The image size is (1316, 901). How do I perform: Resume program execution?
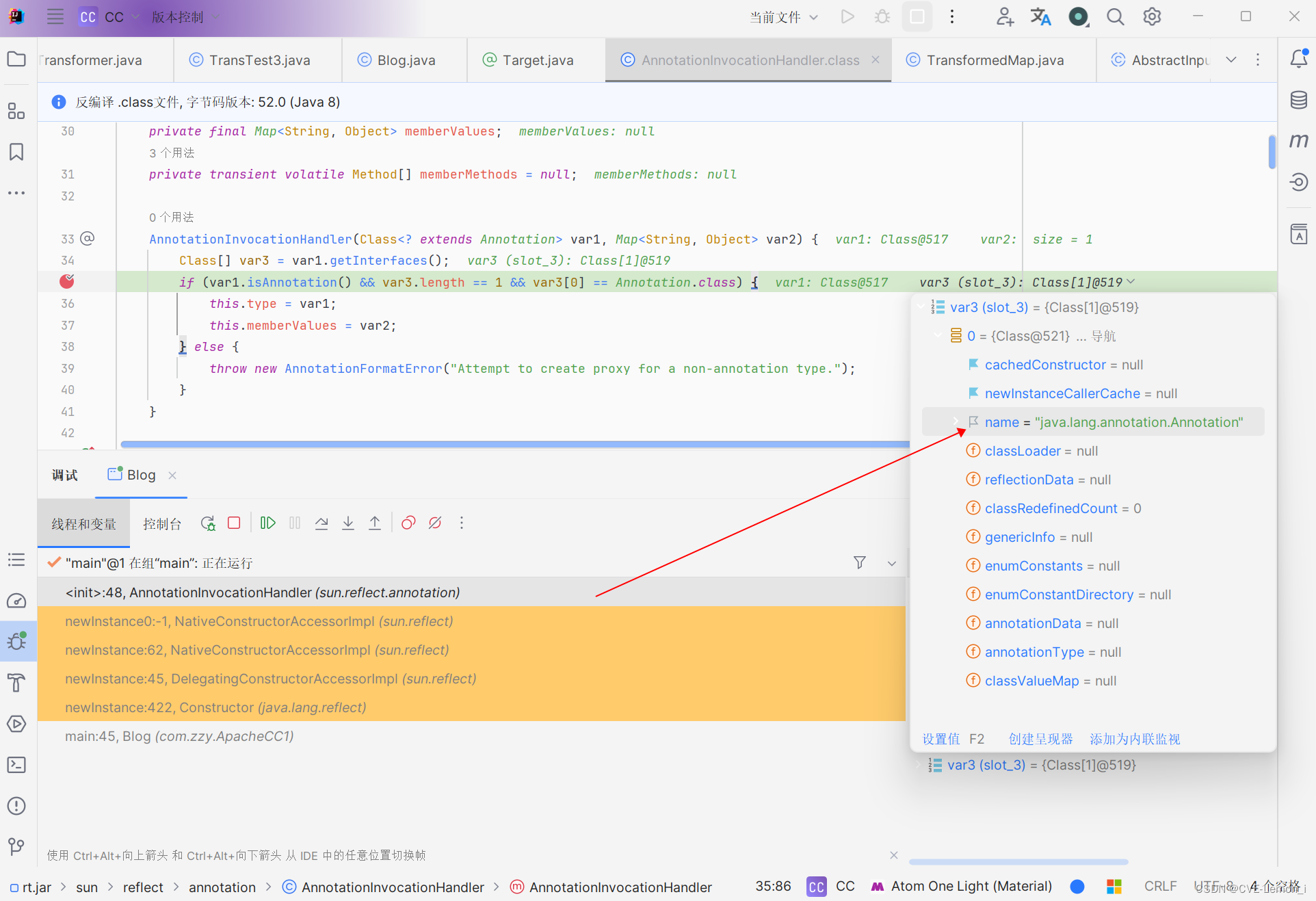pos(267,523)
